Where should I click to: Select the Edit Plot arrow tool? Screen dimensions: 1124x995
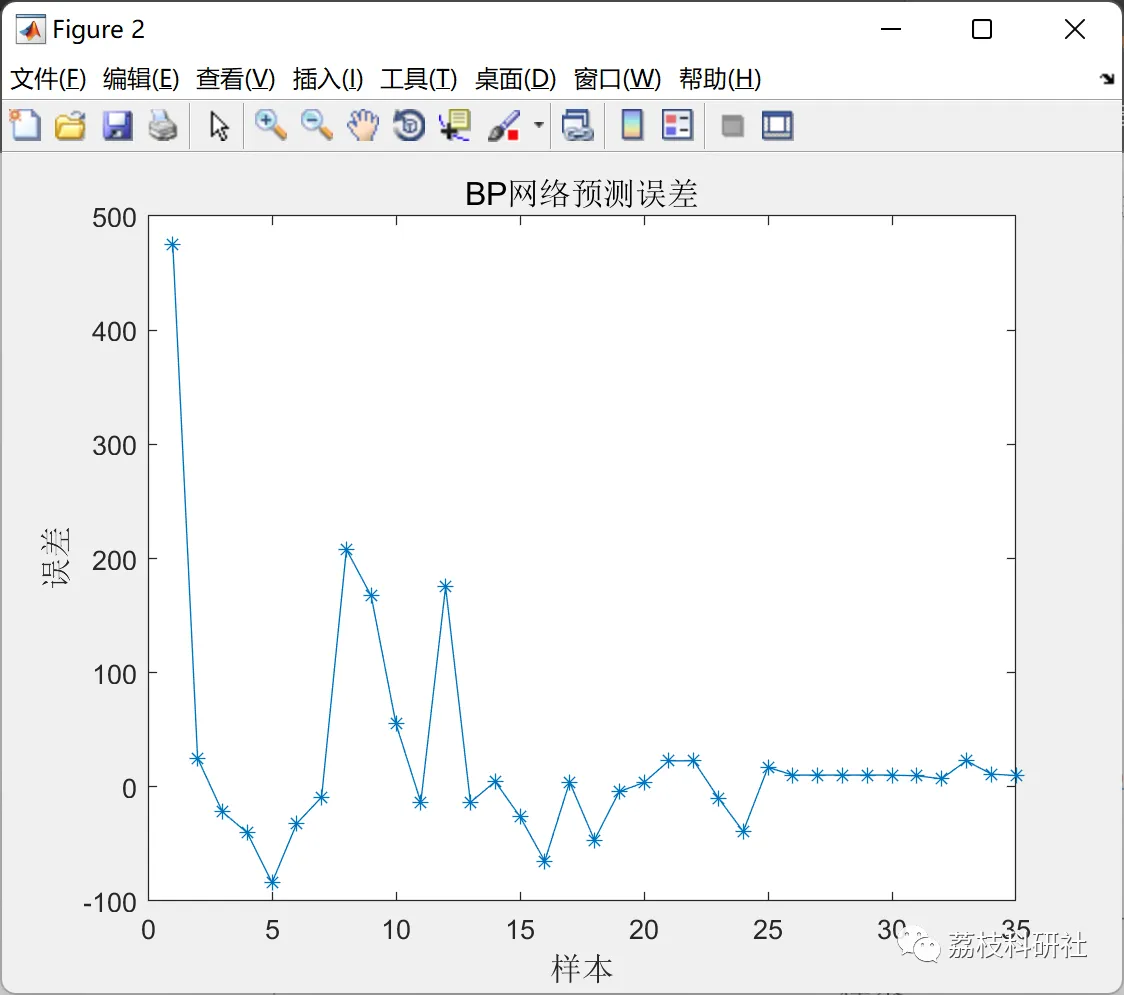[219, 126]
